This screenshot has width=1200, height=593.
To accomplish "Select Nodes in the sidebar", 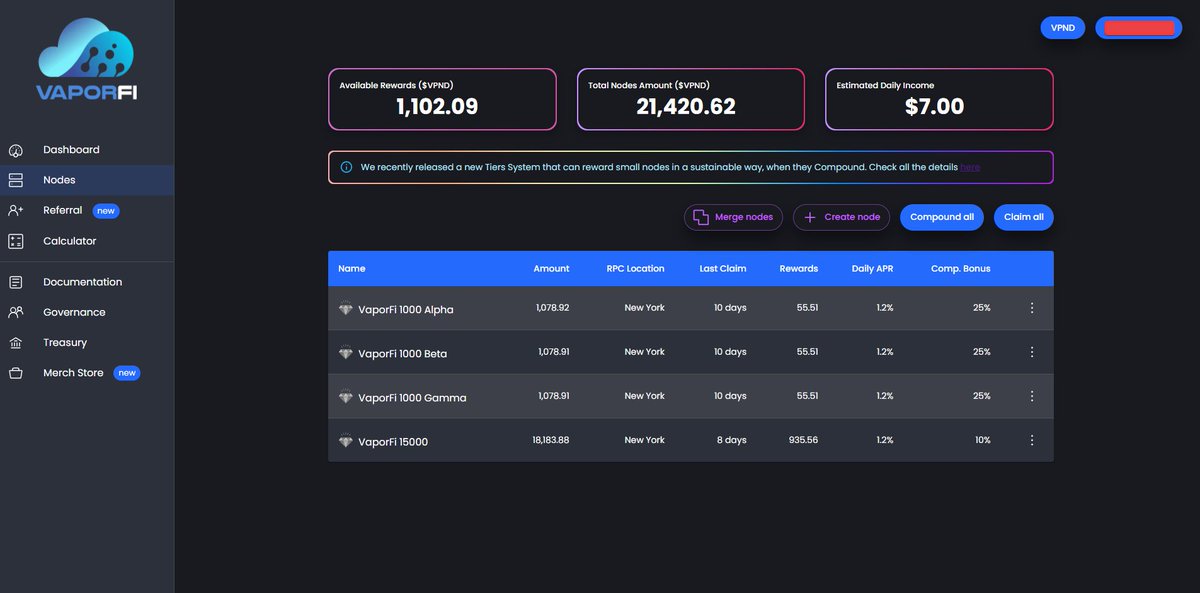I will (x=87, y=180).
